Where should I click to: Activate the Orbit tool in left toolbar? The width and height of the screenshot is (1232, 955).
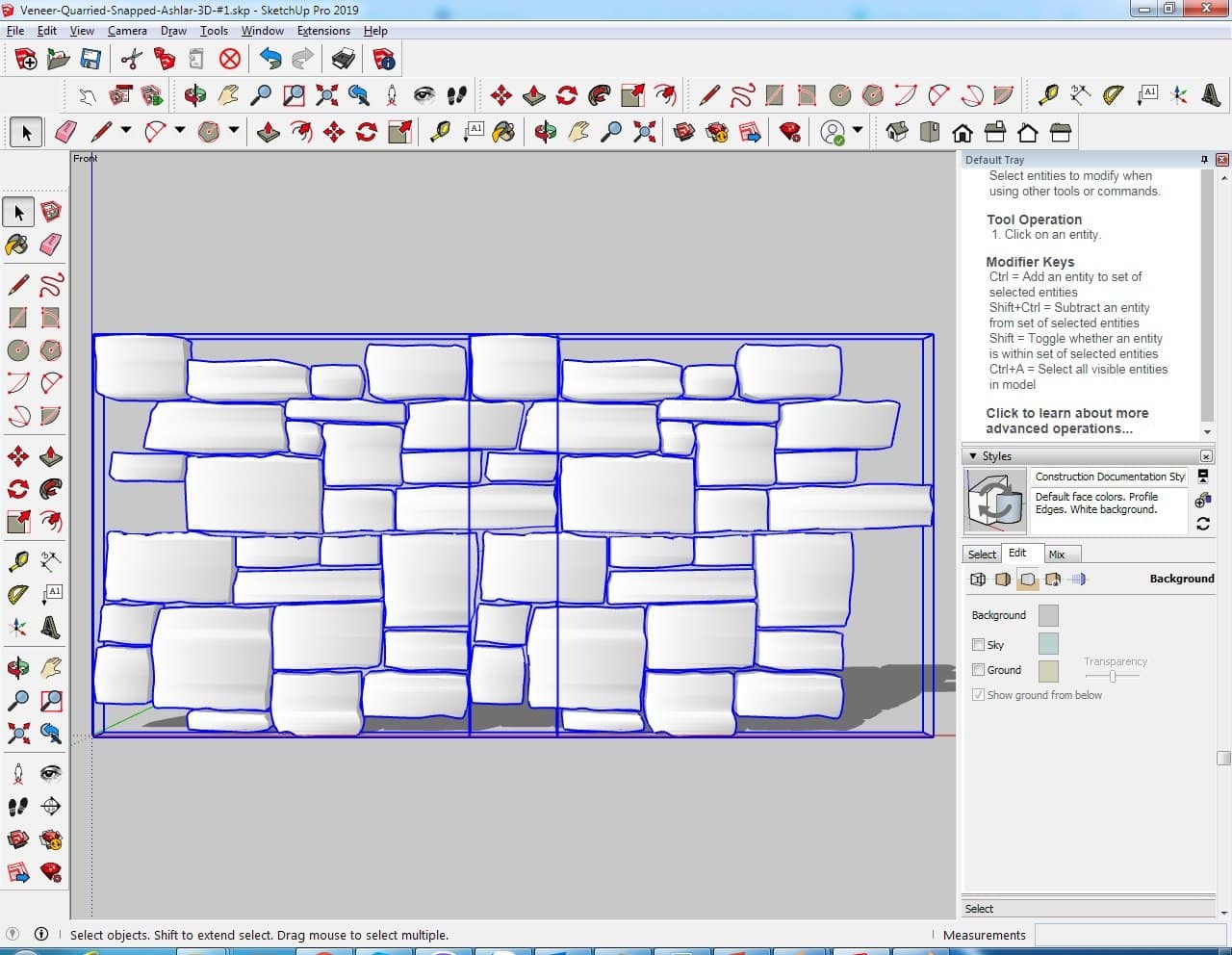[x=17, y=667]
